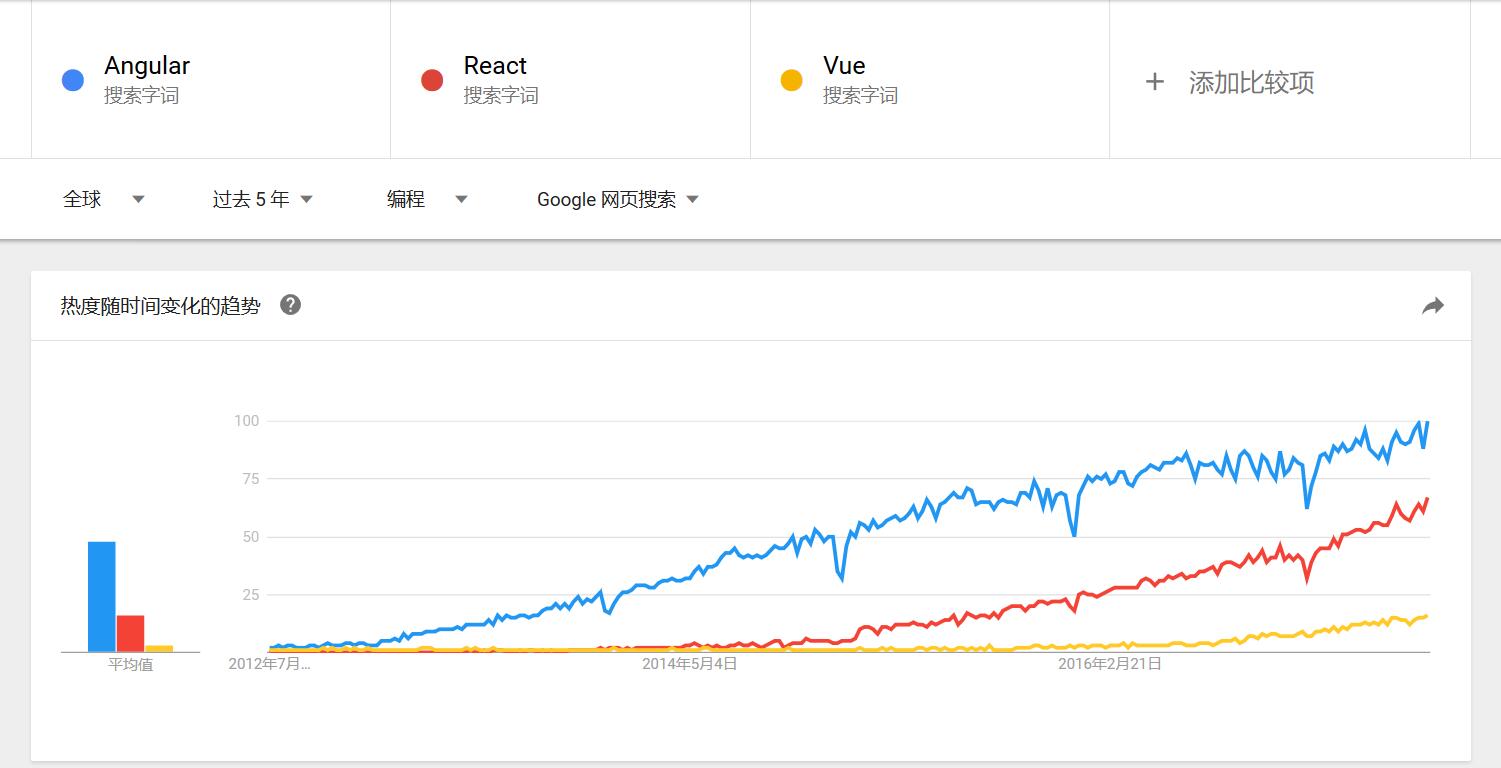
Task: Click the blue Angular color dot
Action: click(73, 80)
